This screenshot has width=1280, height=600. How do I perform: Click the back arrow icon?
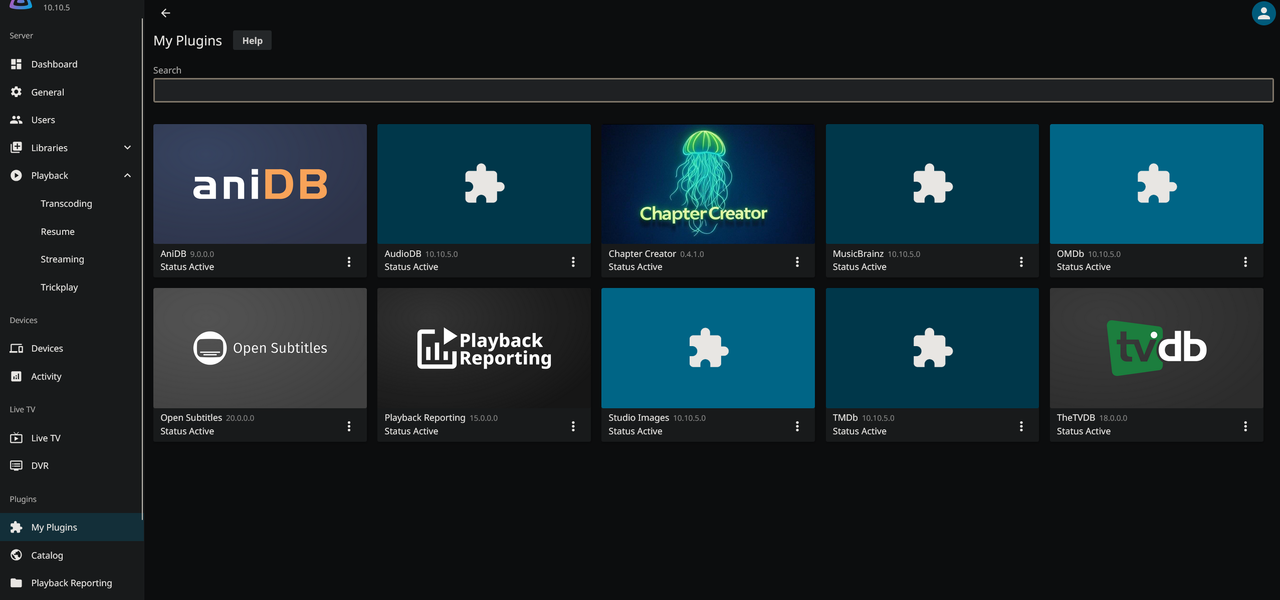pyautogui.click(x=166, y=13)
